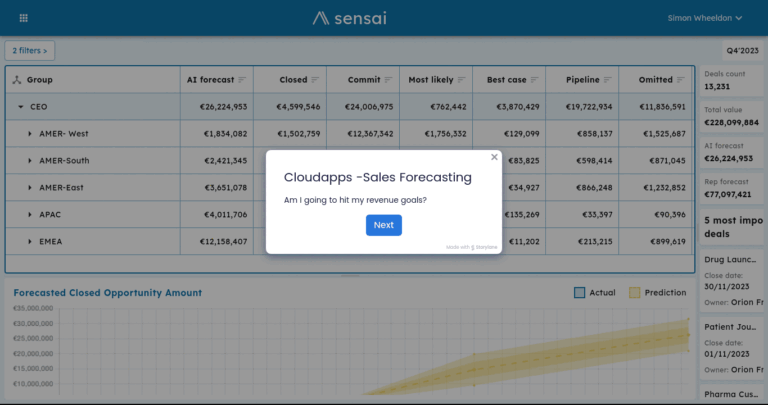Expand the EMEA row
Screen dimensions: 768x405
(x=30, y=241)
